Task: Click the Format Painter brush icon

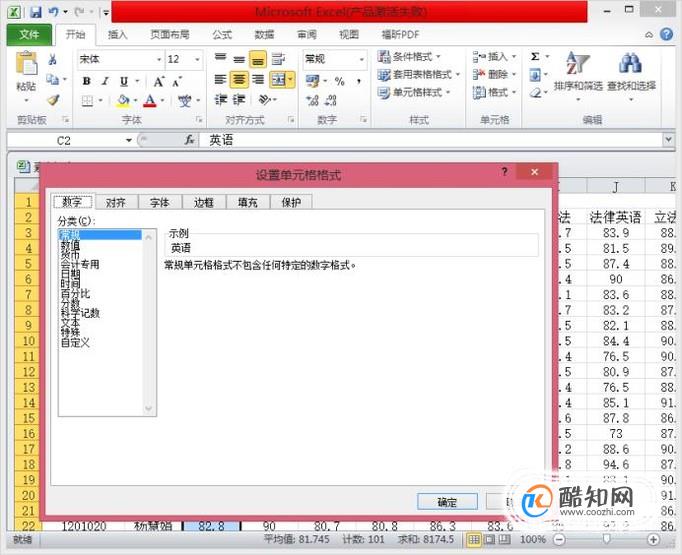Action: click(53, 100)
